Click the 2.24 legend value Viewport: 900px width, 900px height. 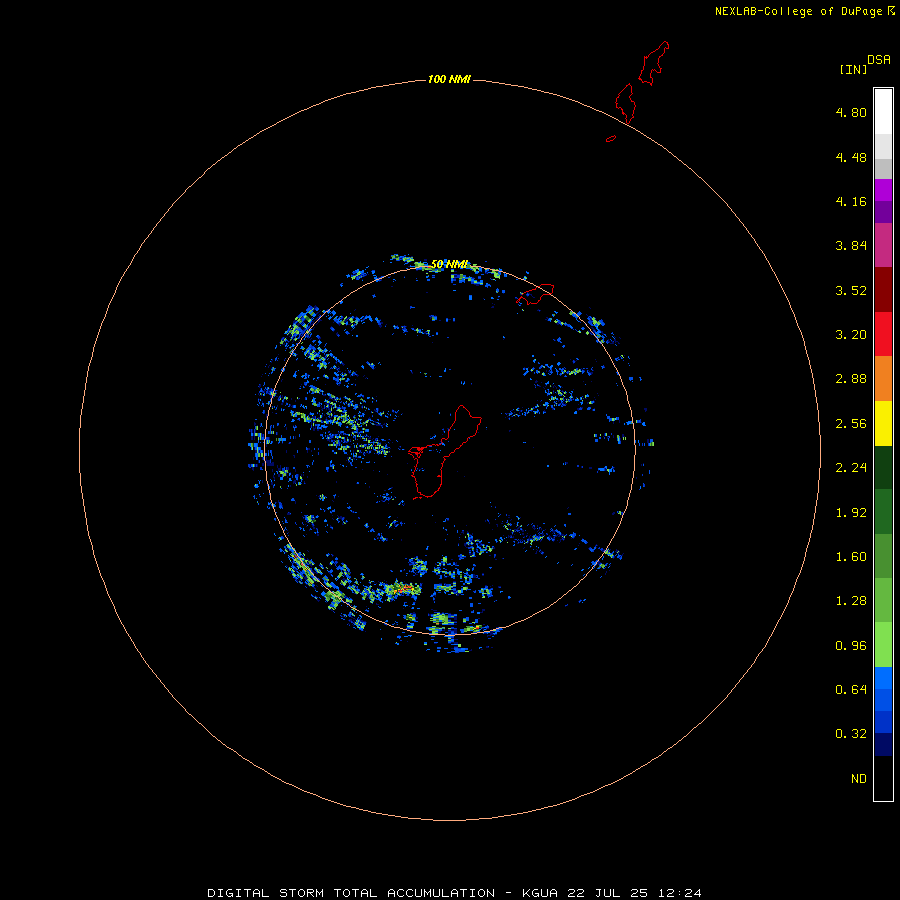[851, 468]
